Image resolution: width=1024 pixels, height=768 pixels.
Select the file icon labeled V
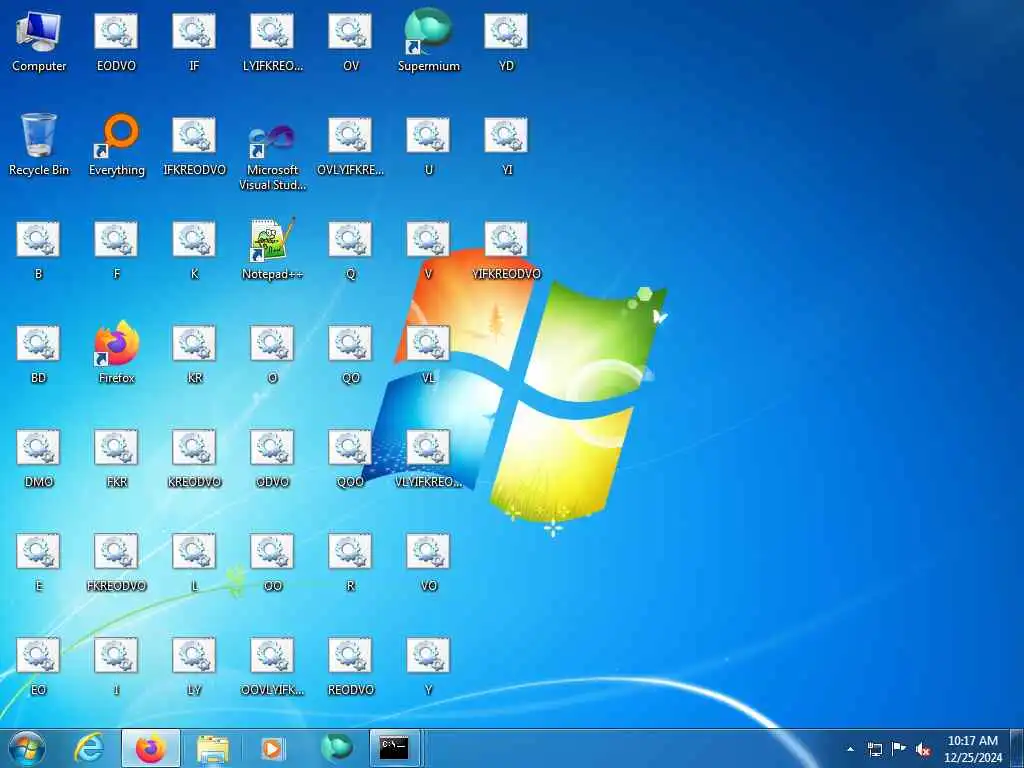[428, 249]
